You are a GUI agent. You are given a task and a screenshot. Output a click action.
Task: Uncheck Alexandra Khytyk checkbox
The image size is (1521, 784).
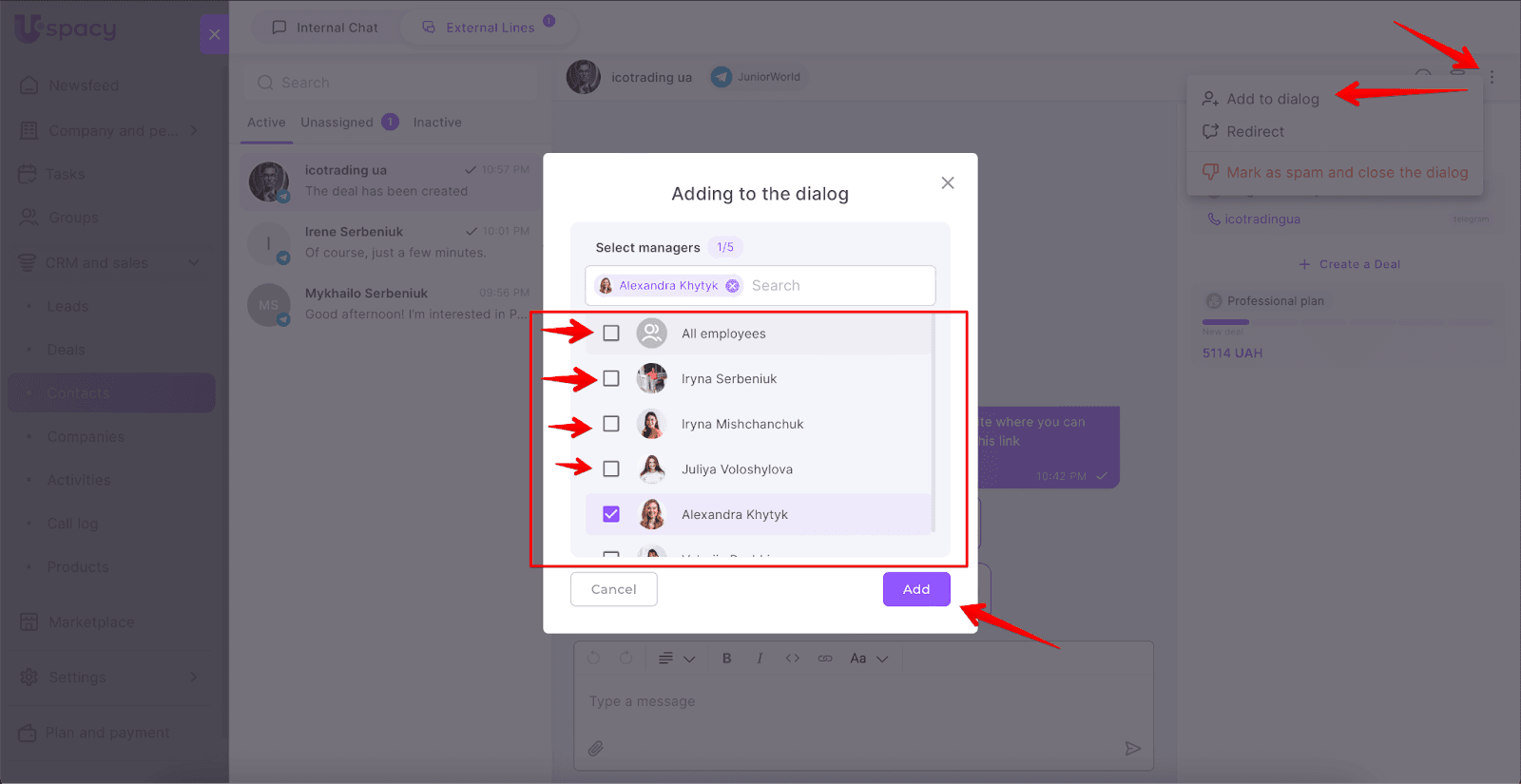point(611,514)
